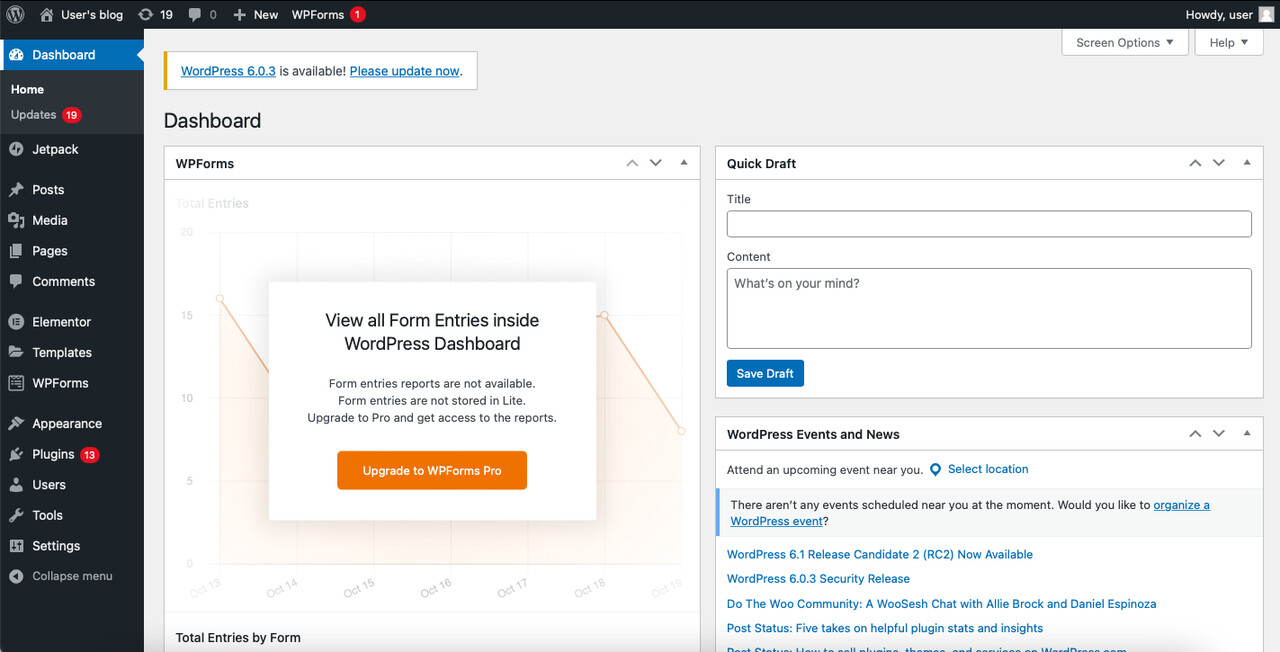Click the Total Entries by Form heading

[x=238, y=638]
